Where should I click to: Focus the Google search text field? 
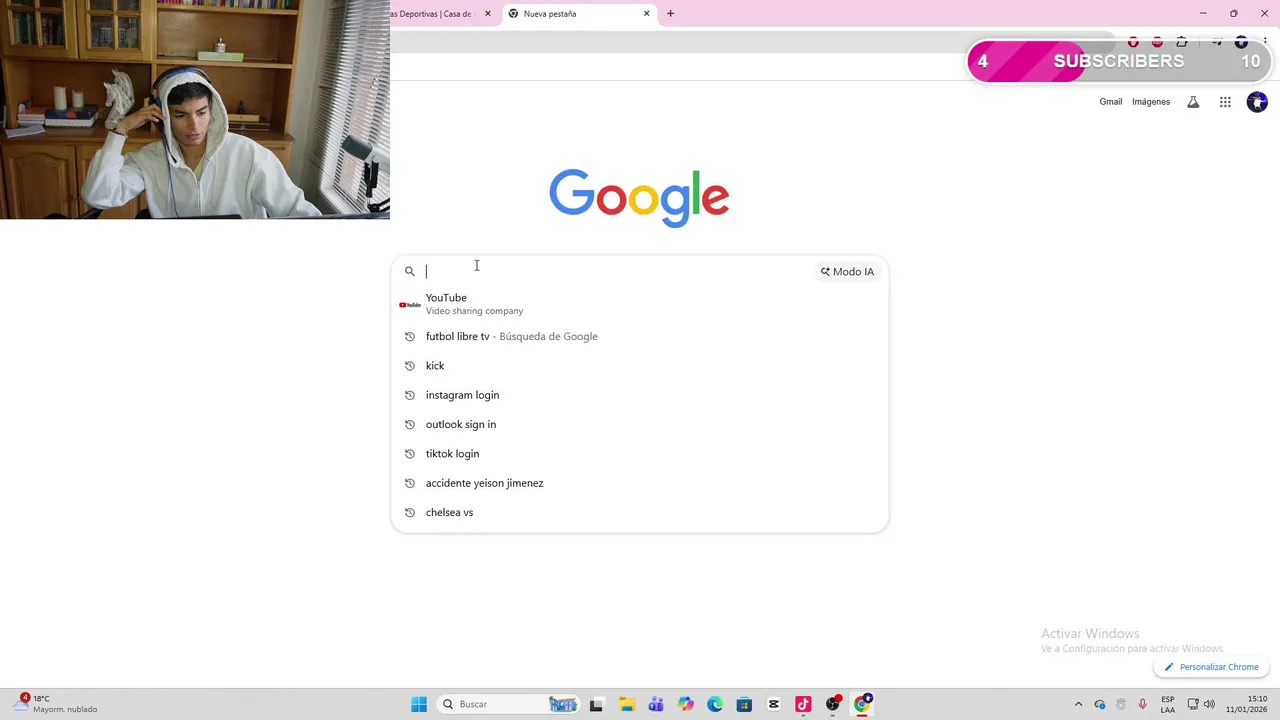point(618,271)
